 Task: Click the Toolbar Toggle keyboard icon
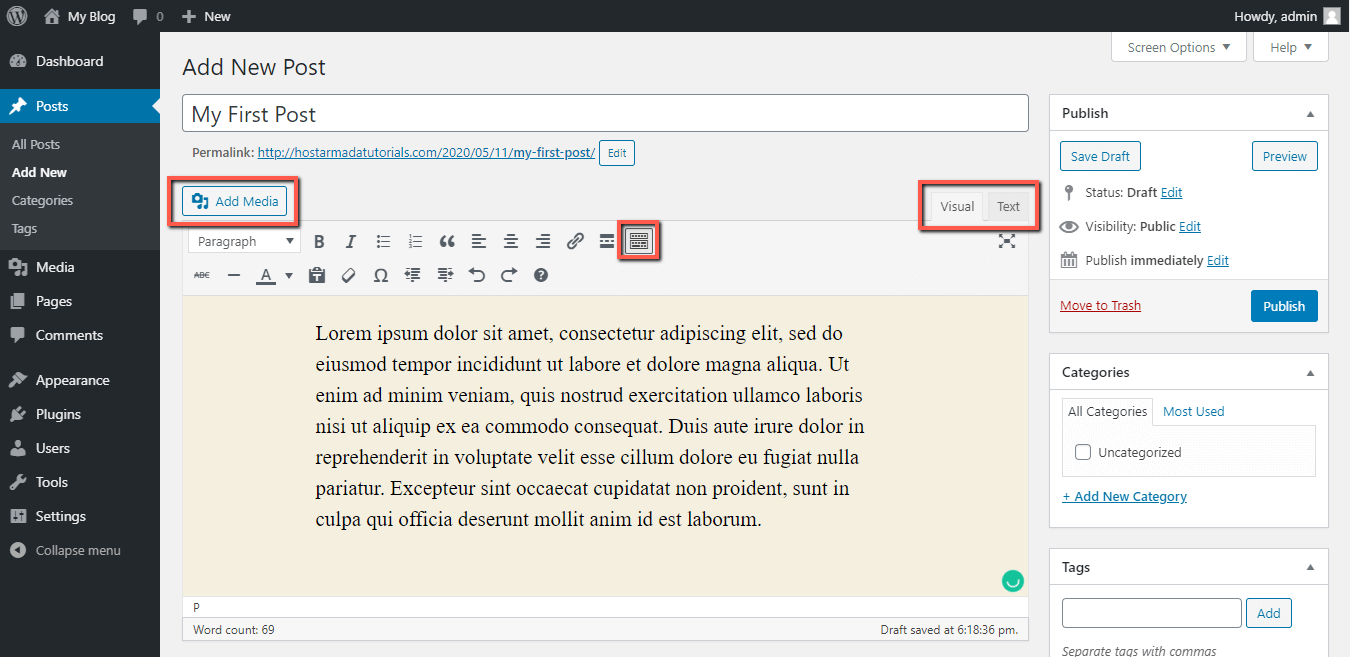[640, 241]
